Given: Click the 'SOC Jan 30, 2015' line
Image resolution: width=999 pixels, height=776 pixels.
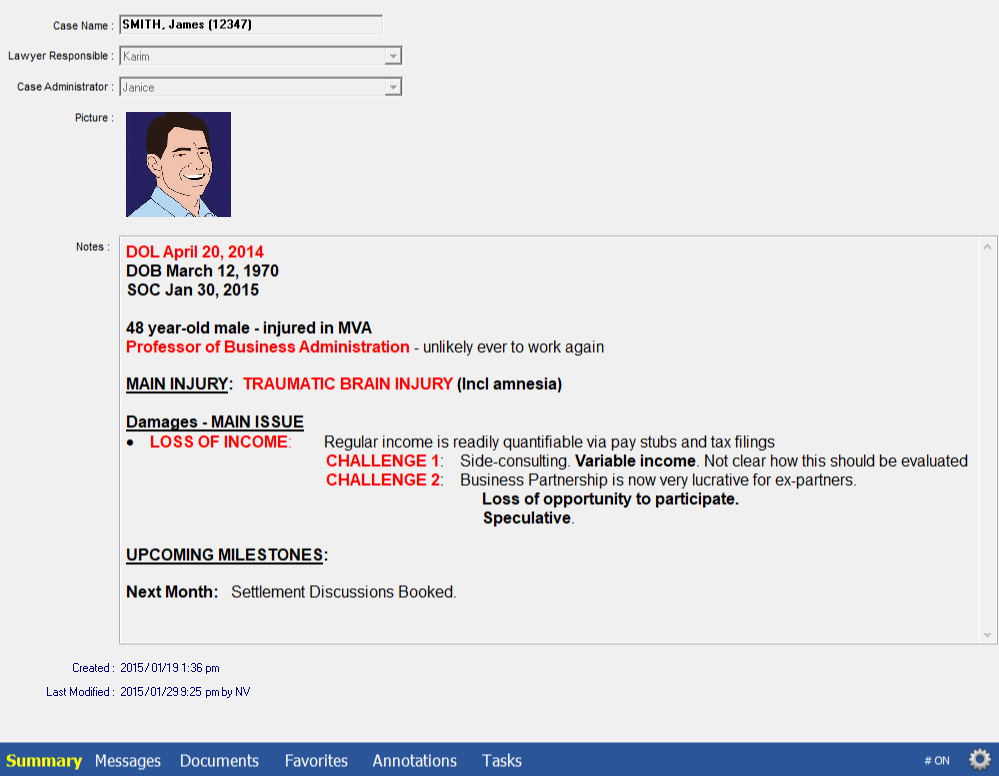Looking at the screenshot, I should click(193, 291).
